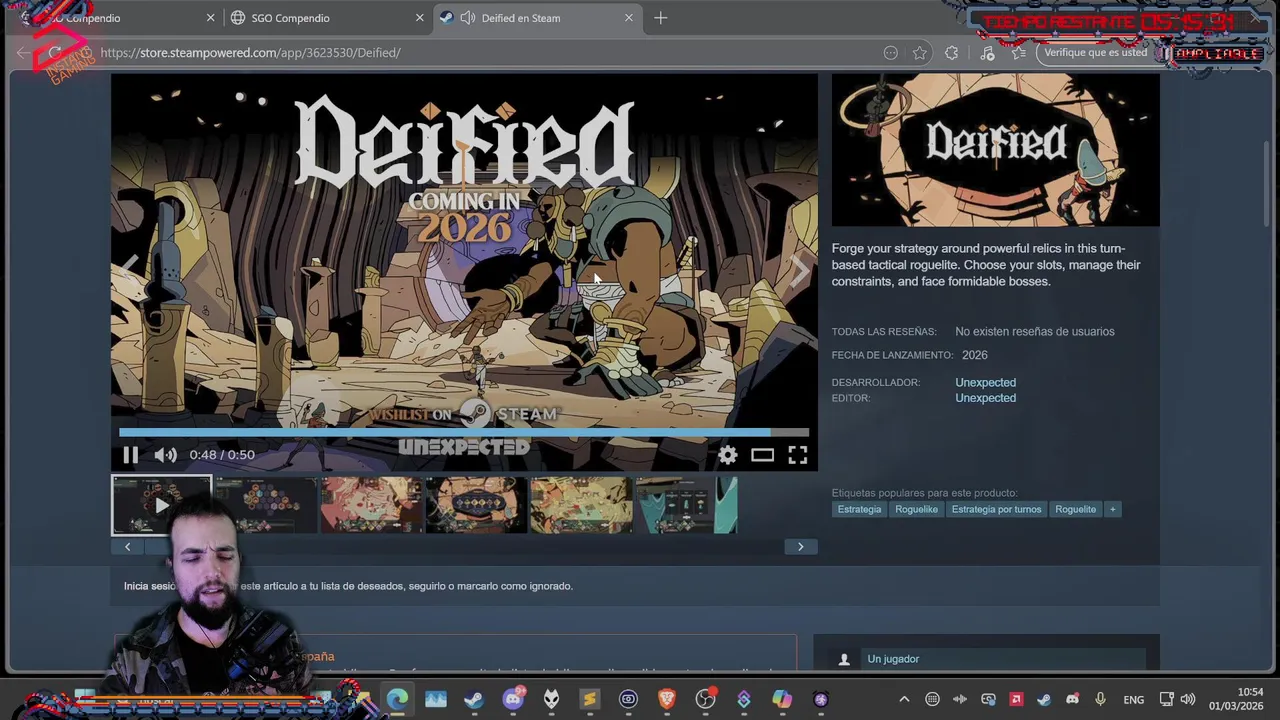This screenshot has width=1280, height=720.
Task: Pause the Deified trailer video
Action: [x=130, y=455]
